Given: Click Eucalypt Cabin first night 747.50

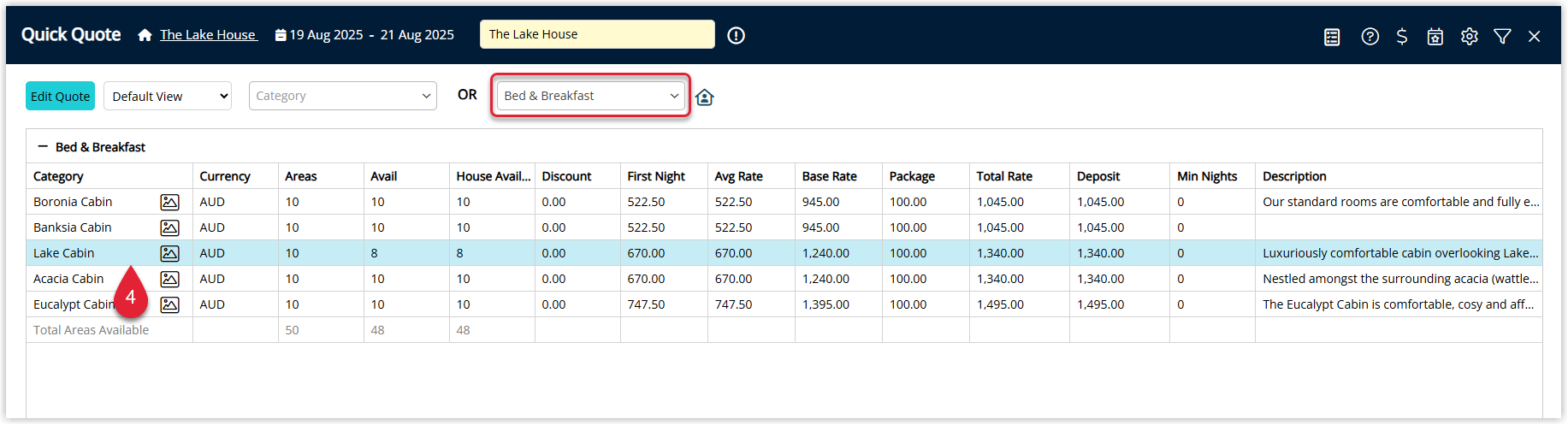Looking at the screenshot, I should (x=646, y=304).
